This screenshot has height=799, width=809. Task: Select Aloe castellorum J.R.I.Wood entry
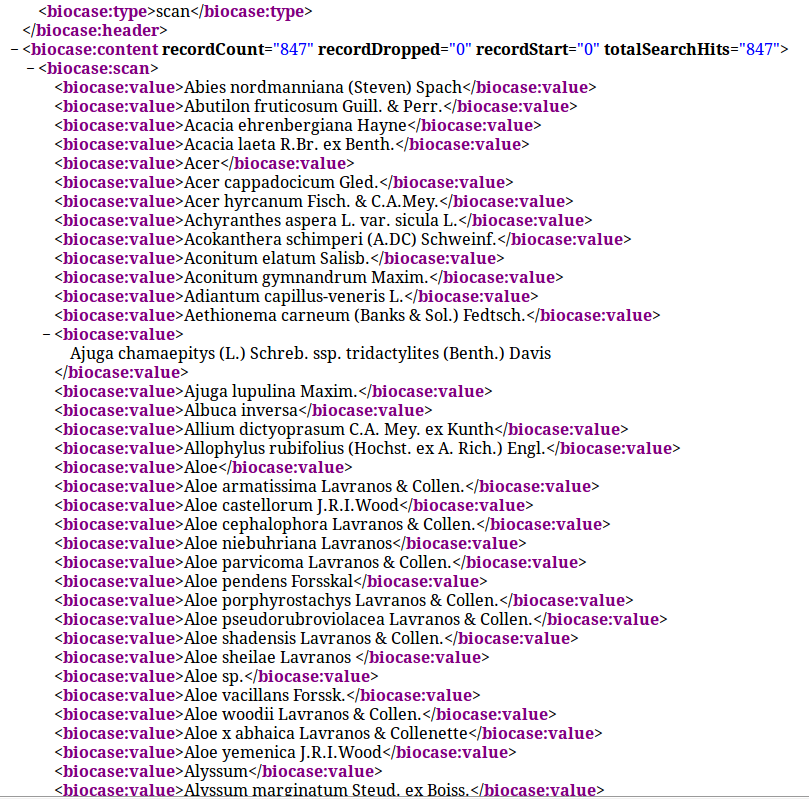point(294,506)
